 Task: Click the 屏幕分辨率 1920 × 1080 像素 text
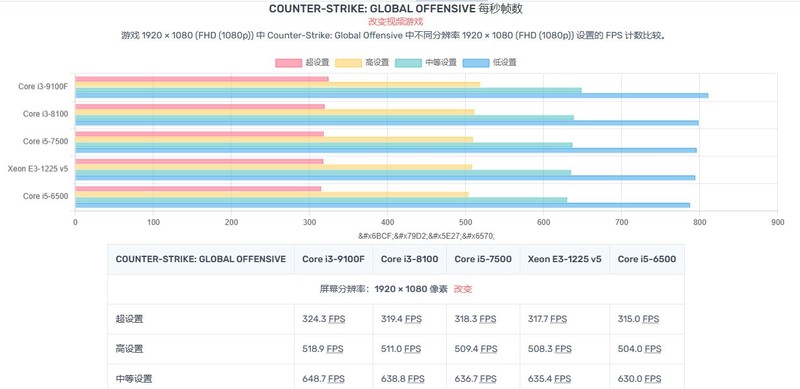coord(383,289)
